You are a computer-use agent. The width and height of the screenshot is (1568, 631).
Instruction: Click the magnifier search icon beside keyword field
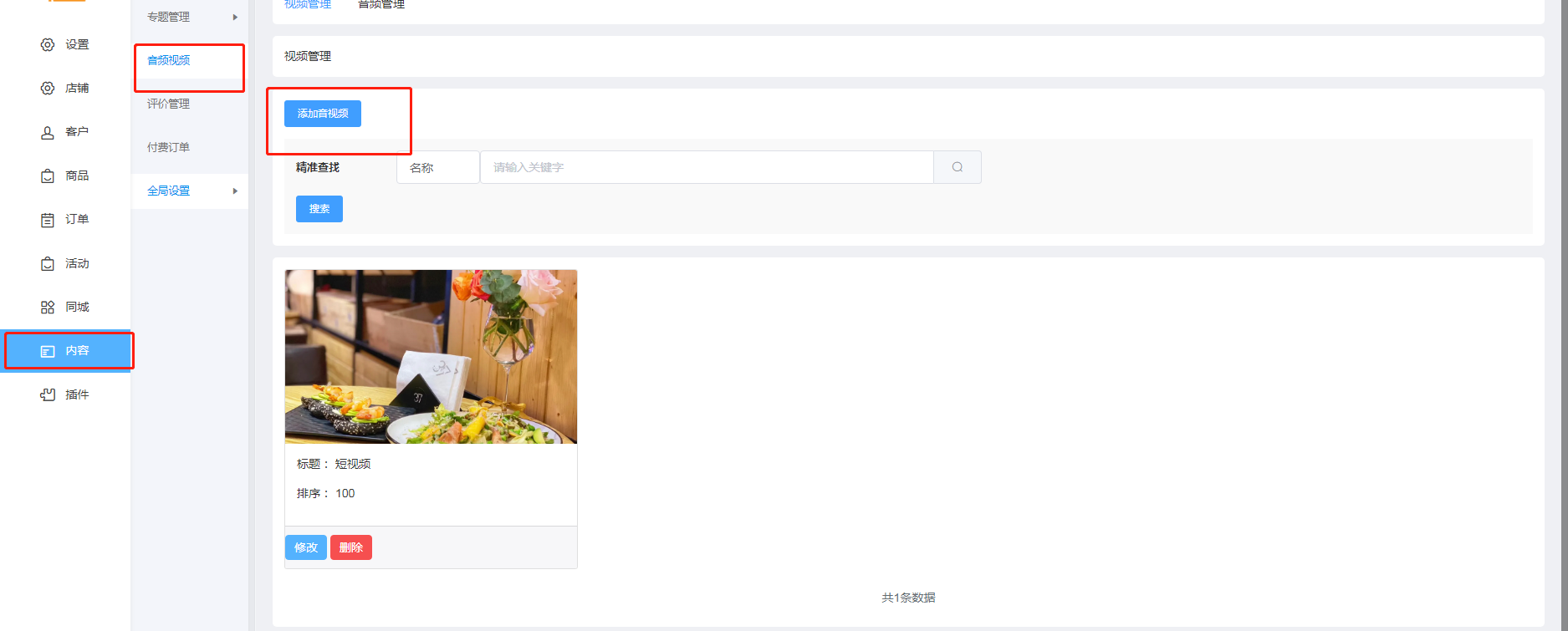[x=958, y=167]
